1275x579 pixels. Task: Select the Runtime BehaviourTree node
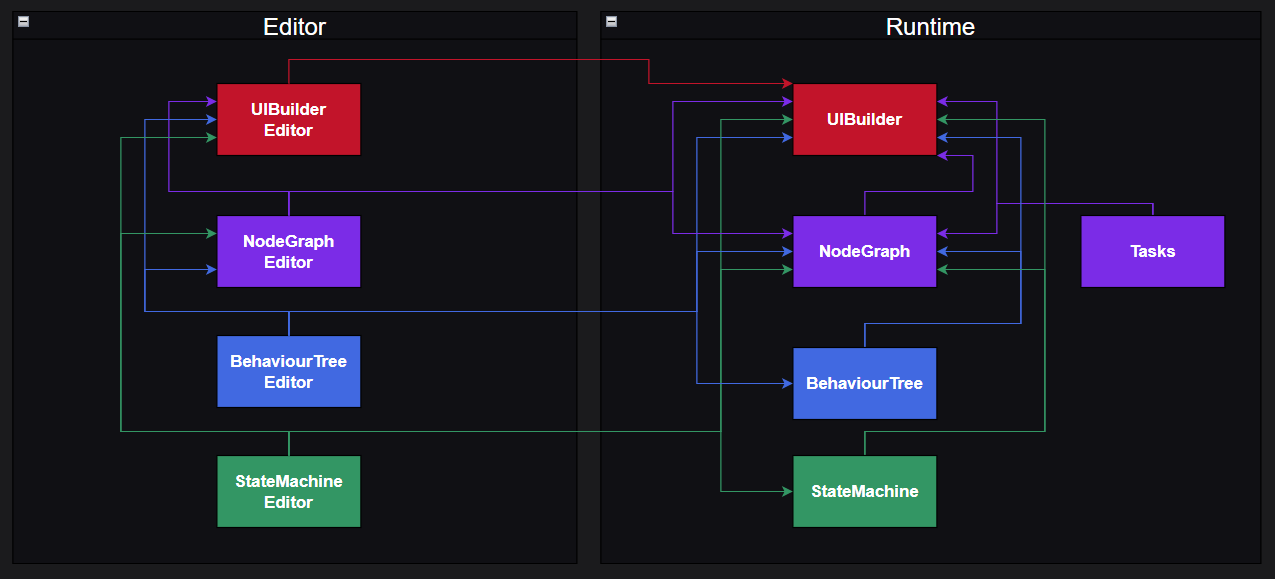[864, 384]
